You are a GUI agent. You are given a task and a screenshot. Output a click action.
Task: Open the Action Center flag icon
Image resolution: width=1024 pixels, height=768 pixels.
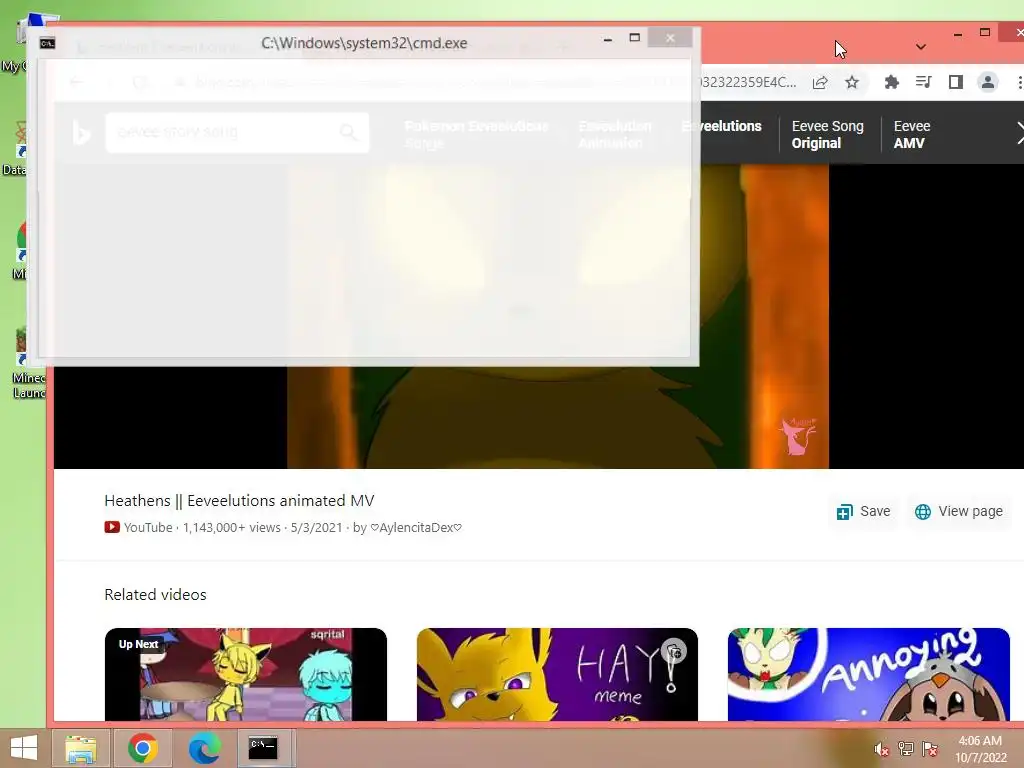pos(930,749)
